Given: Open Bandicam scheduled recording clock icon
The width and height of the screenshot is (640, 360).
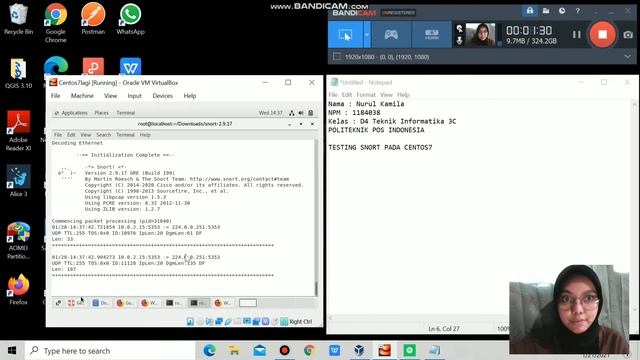Looking at the screenshot, I should pos(562,11).
